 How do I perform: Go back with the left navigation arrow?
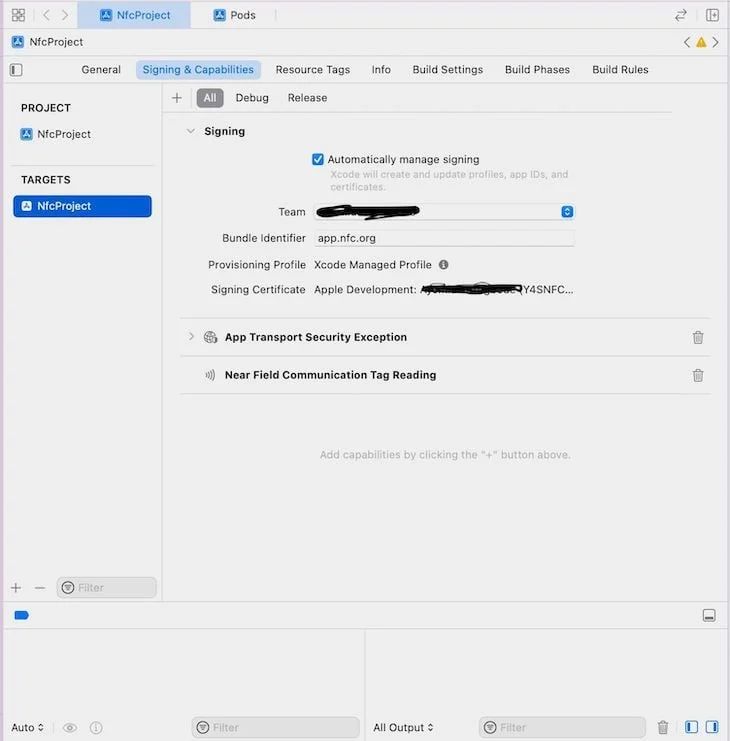click(x=46, y=15)
